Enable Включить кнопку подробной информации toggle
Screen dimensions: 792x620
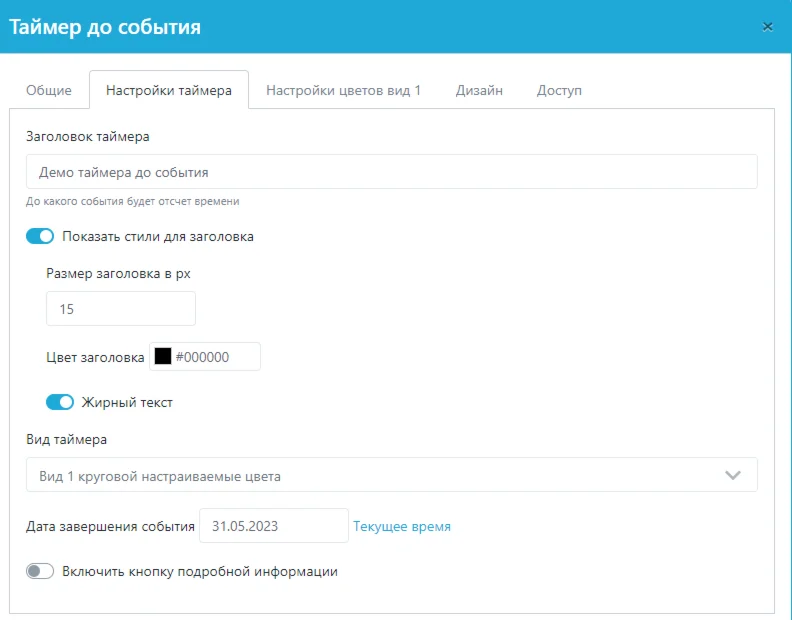(x=40, y=572)
